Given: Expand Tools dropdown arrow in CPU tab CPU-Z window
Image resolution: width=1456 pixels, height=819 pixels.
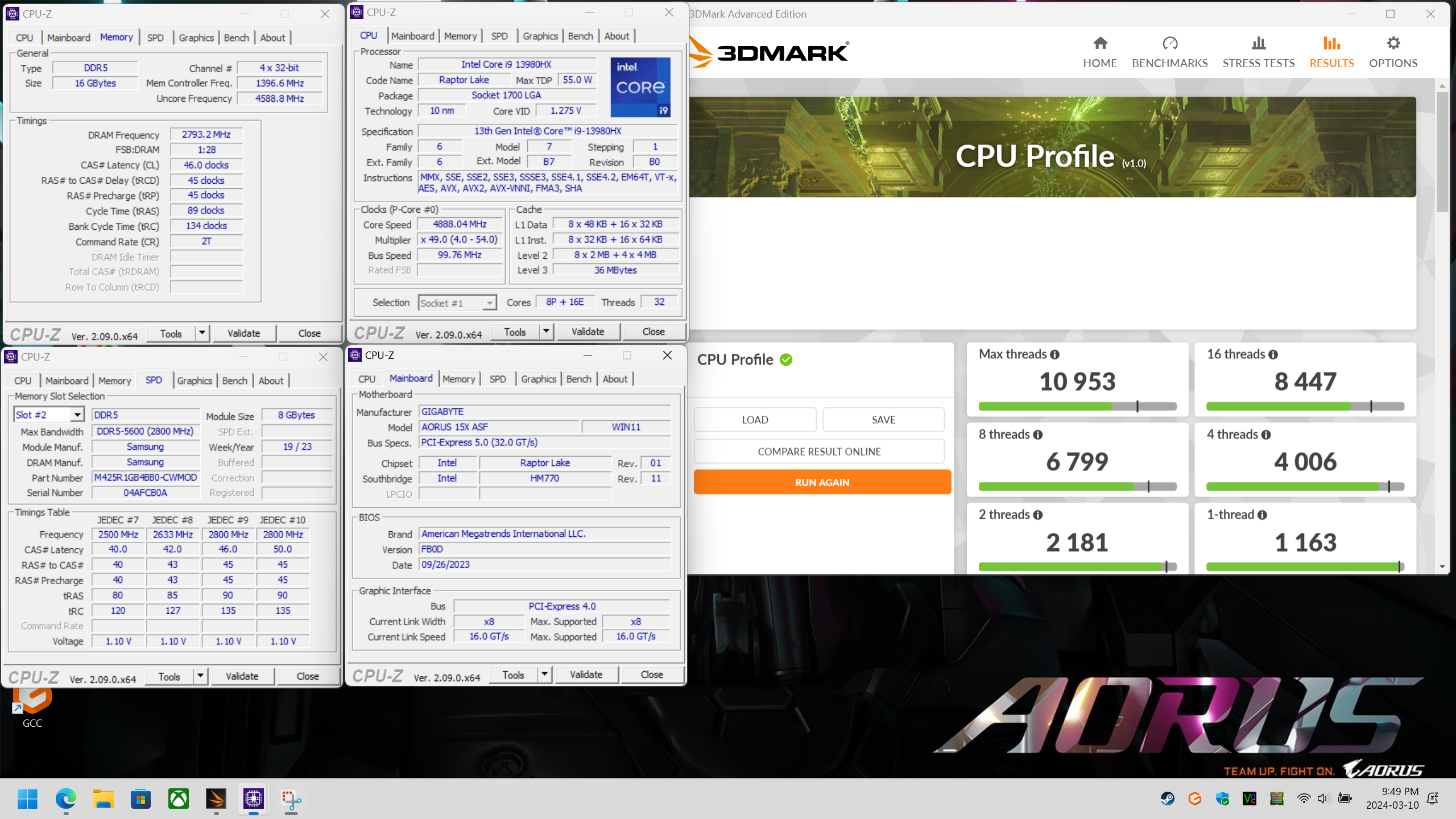Looking at the screenshot, I should 545,331.
